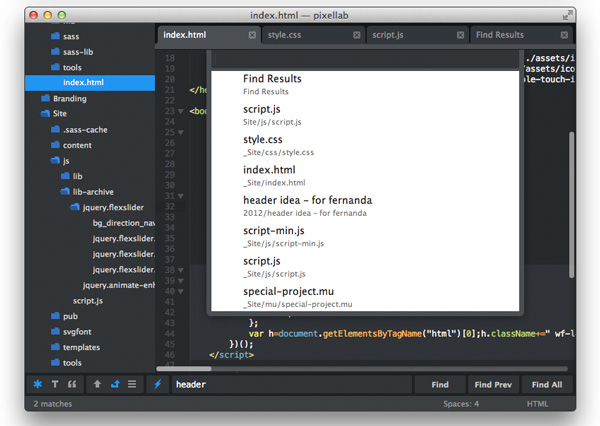Fold code at line 23
This screenshot has height=426, width=600.
tap(181, 111)
